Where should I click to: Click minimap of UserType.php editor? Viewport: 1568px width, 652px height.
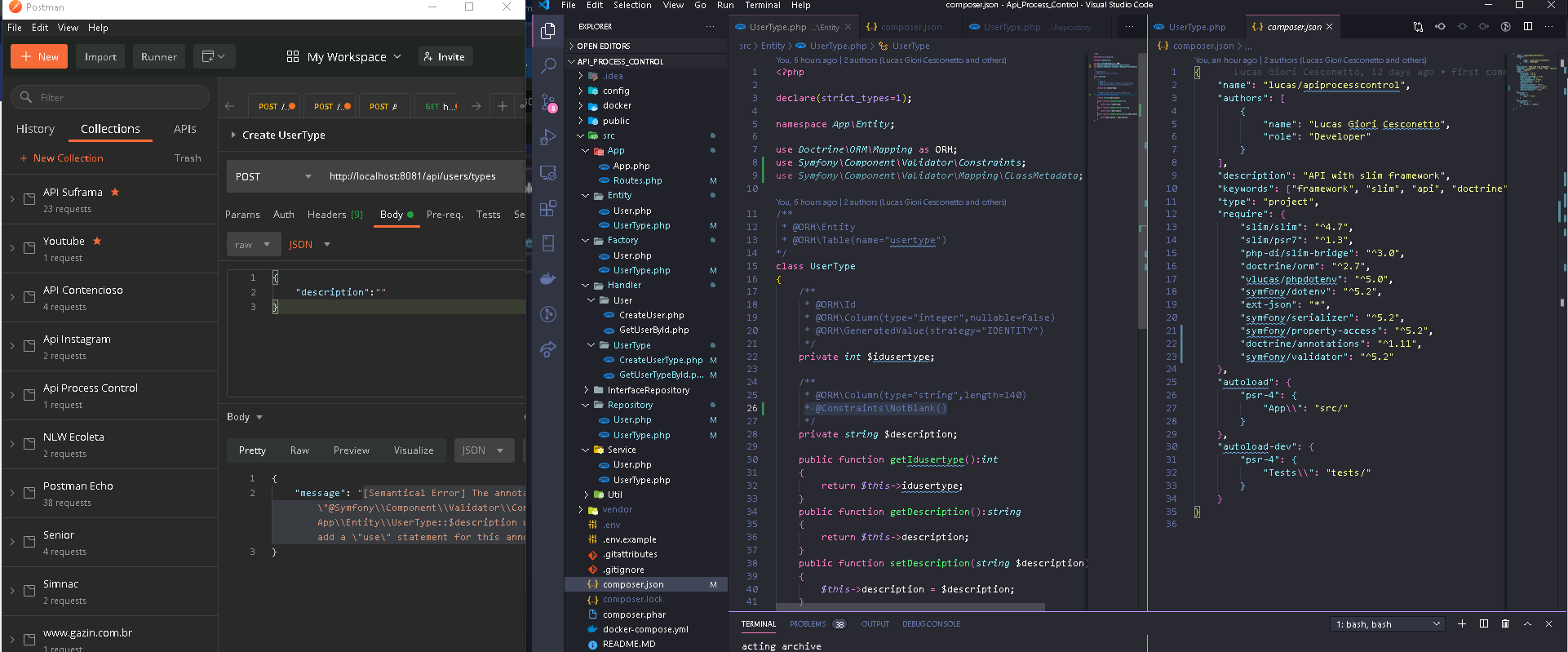(x=1114, y=90)
